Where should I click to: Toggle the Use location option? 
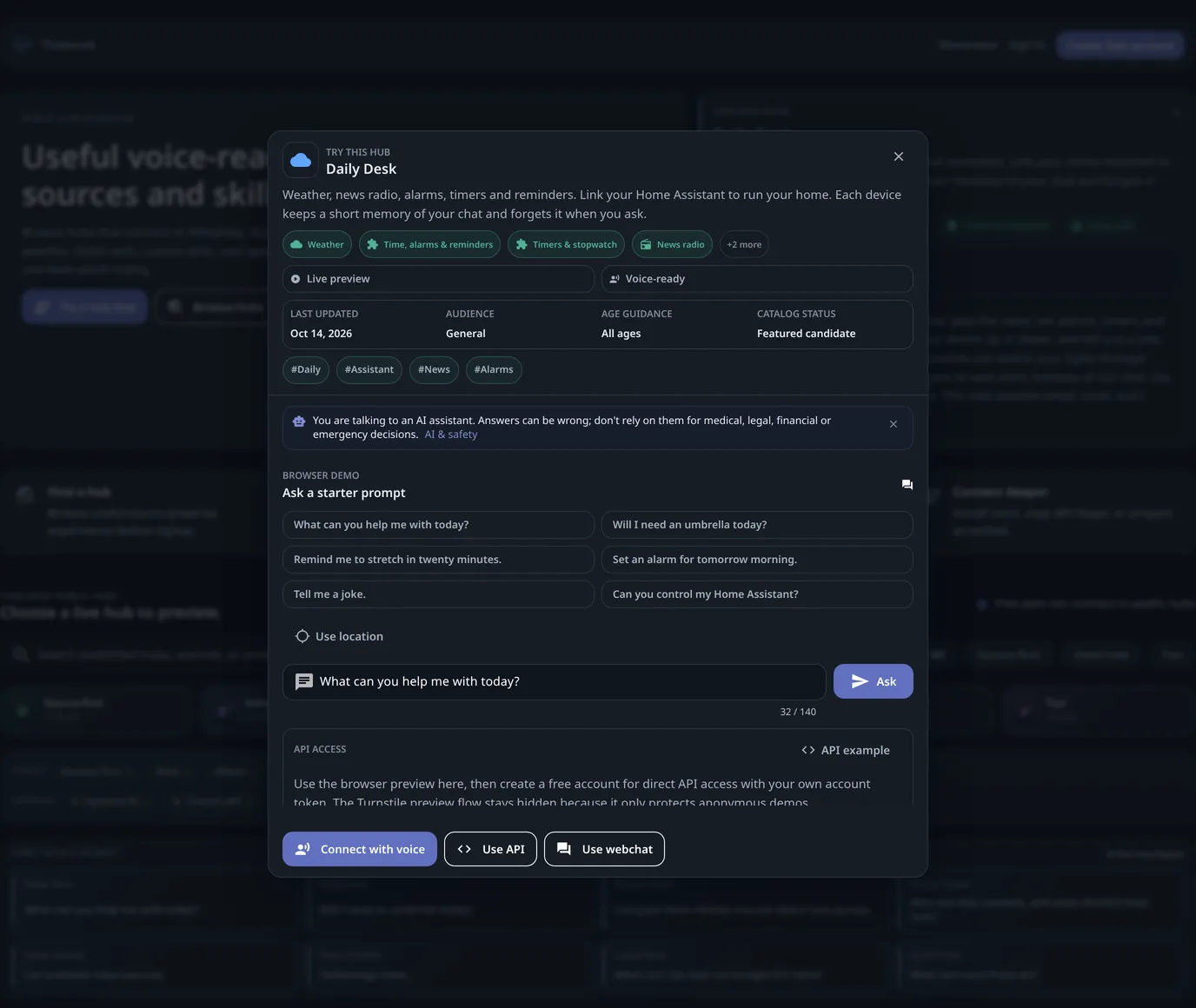click(x=339, y=636)
